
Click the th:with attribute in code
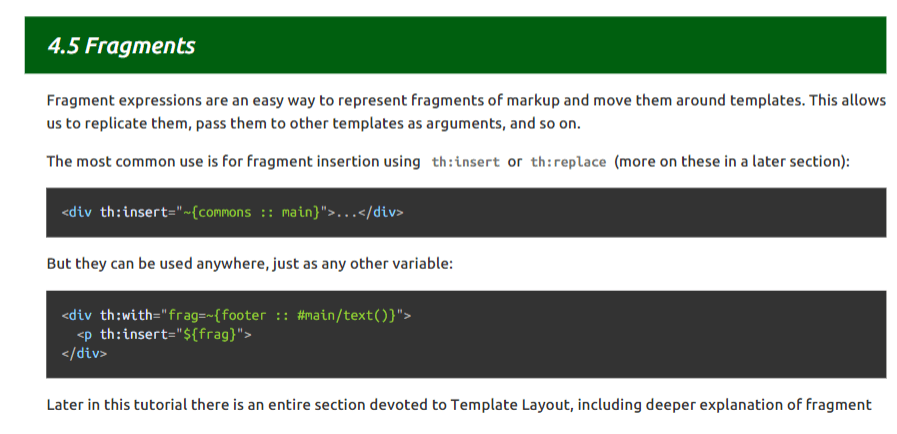pos(129,315)
